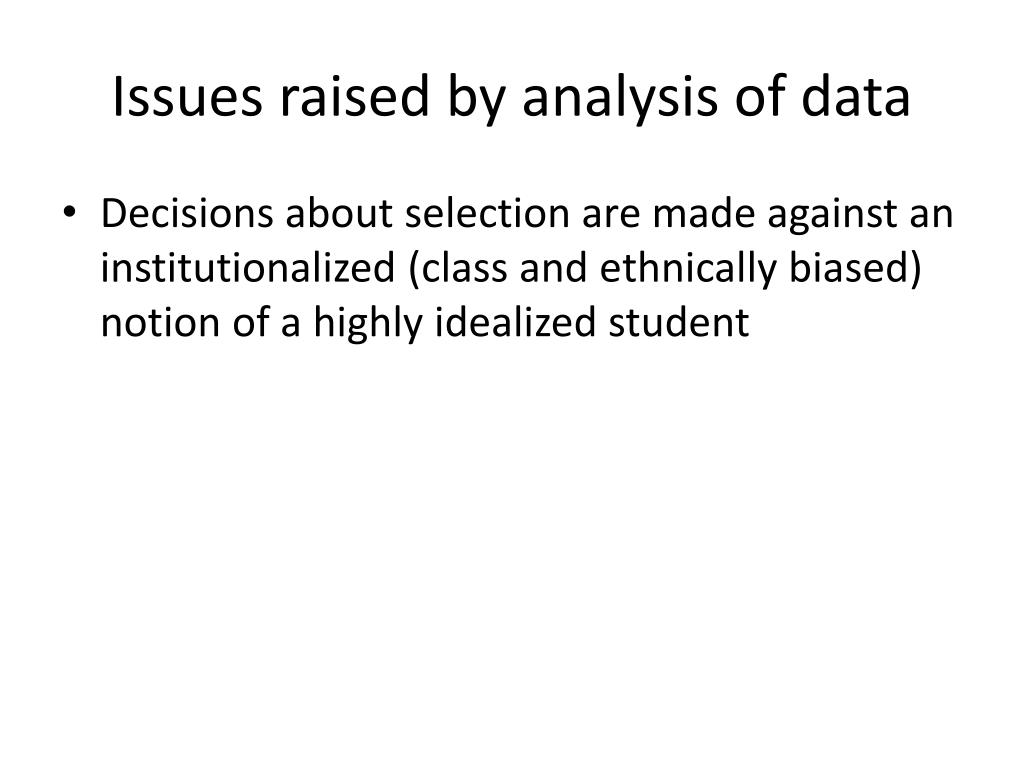
Task: Click the word 'biased)' ending the second line
Action: point(856,270)
